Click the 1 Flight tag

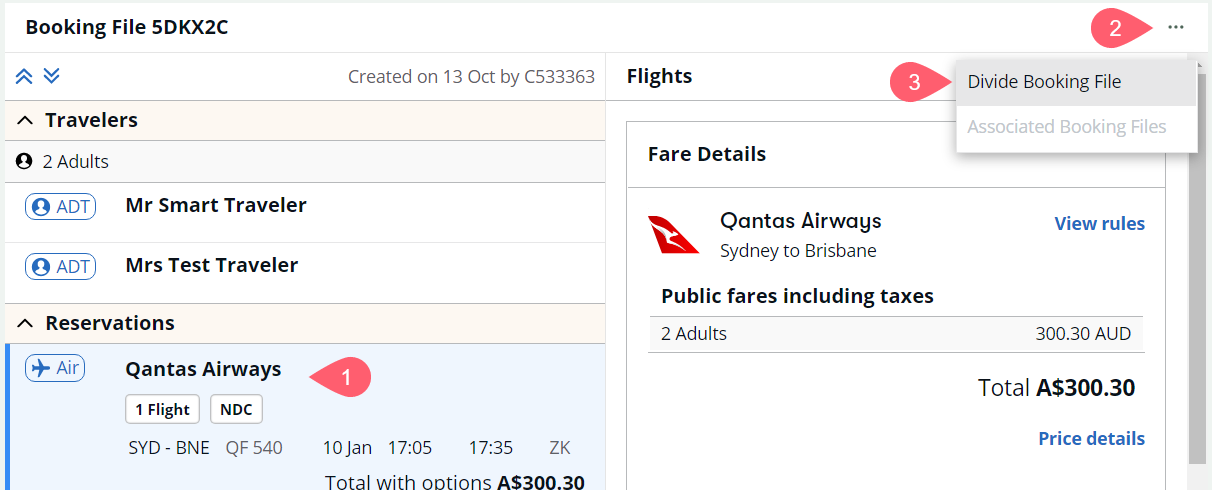pos(163,409)
